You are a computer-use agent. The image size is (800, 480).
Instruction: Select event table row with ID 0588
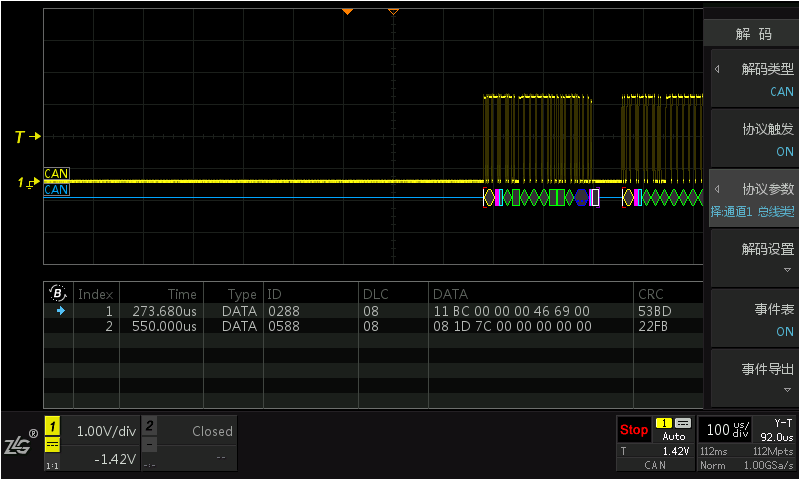tap(373, 326)
